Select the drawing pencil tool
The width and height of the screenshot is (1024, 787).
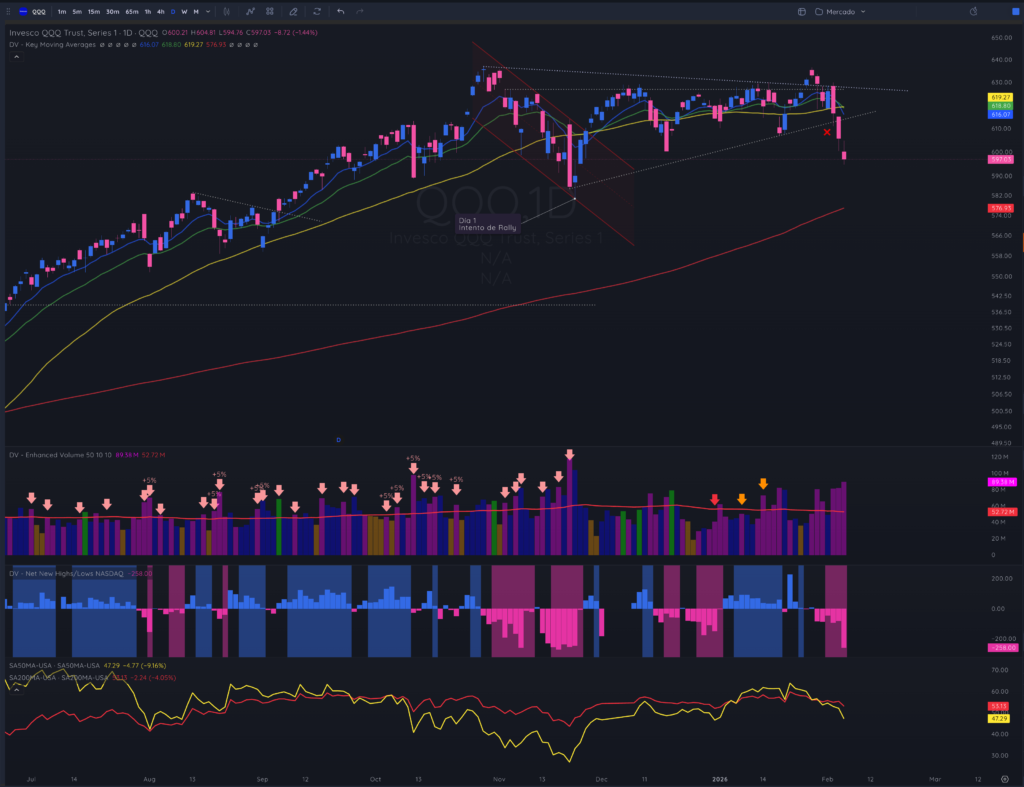click(x=293, y=11)
